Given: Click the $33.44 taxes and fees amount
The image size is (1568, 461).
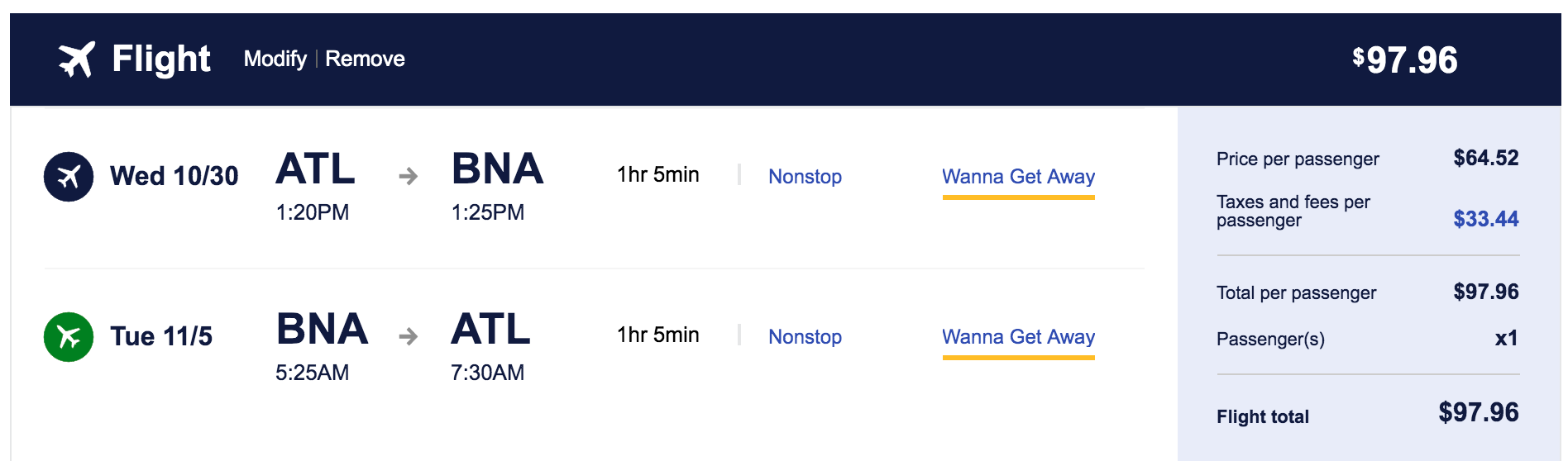Looking at the screenshot, I should [1485, 219].
